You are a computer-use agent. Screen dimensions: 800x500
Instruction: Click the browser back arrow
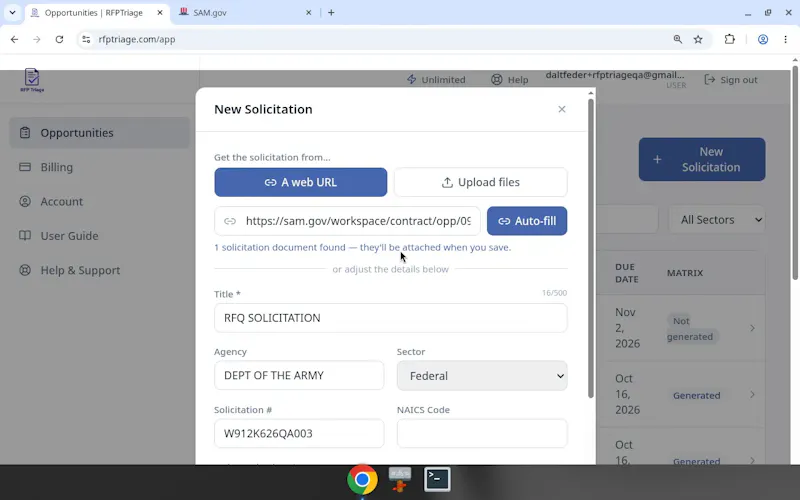(14, 39)
